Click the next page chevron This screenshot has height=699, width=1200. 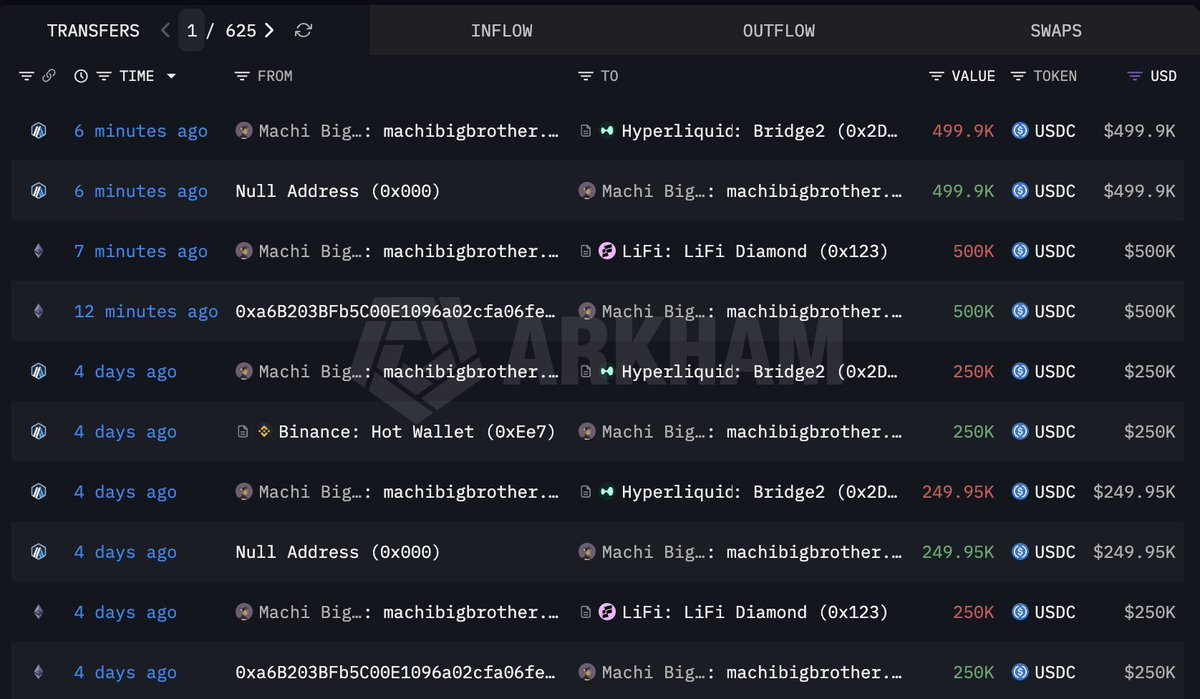click(x=269, y=30)
